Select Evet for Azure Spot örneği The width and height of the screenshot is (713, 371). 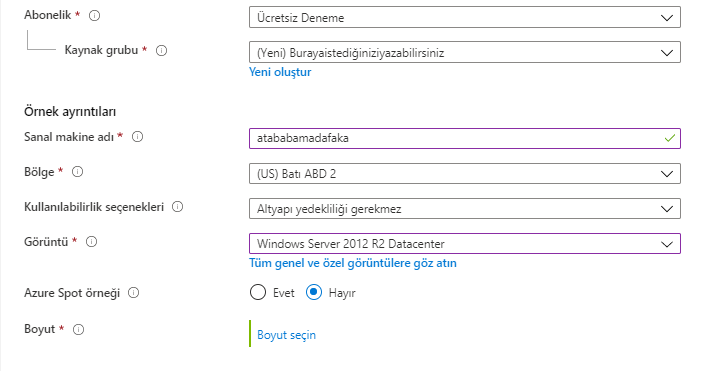tap(258, 292)
